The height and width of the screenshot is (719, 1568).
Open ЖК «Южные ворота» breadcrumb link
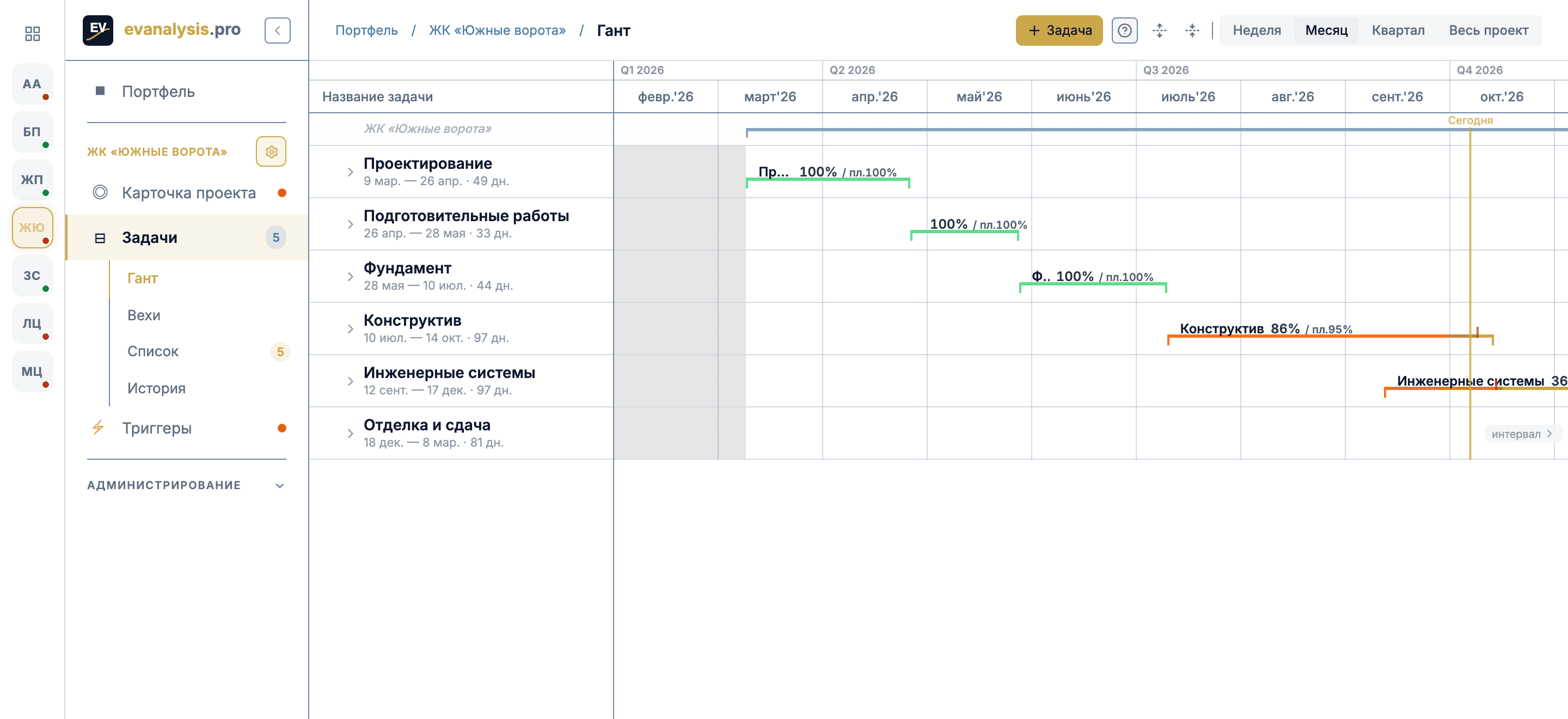click(497, 31)
